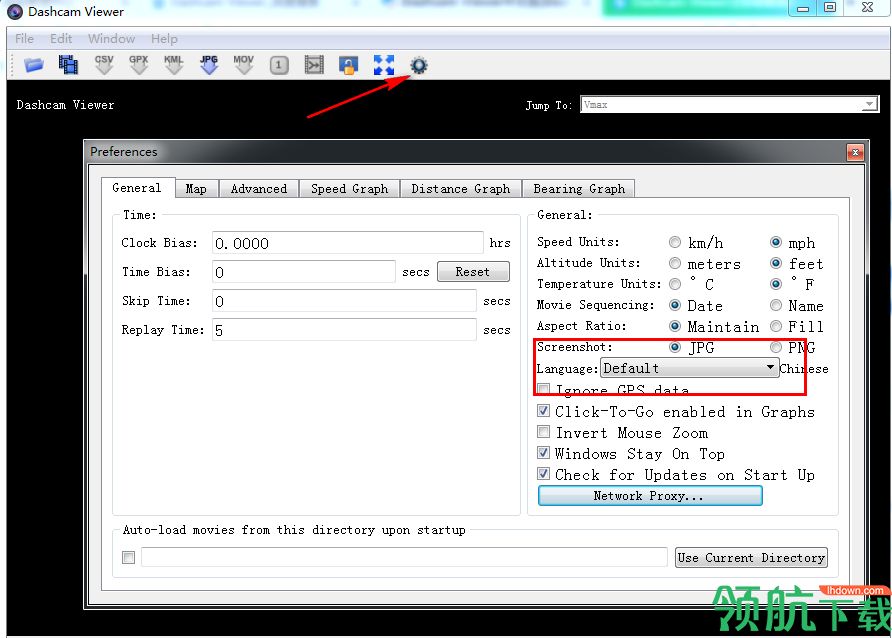
Task: Open the Speed Graph tab
Action: pyautogui.click(x=349, y=189)
